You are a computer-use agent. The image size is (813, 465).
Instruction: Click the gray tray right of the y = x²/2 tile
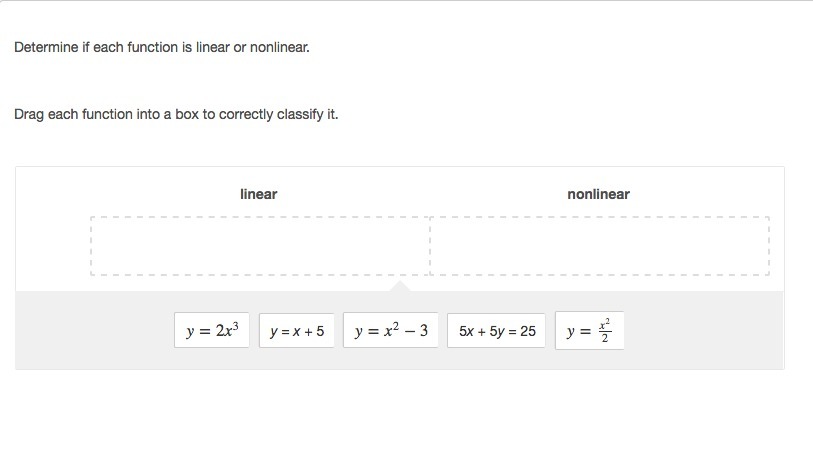click(700, 331)
